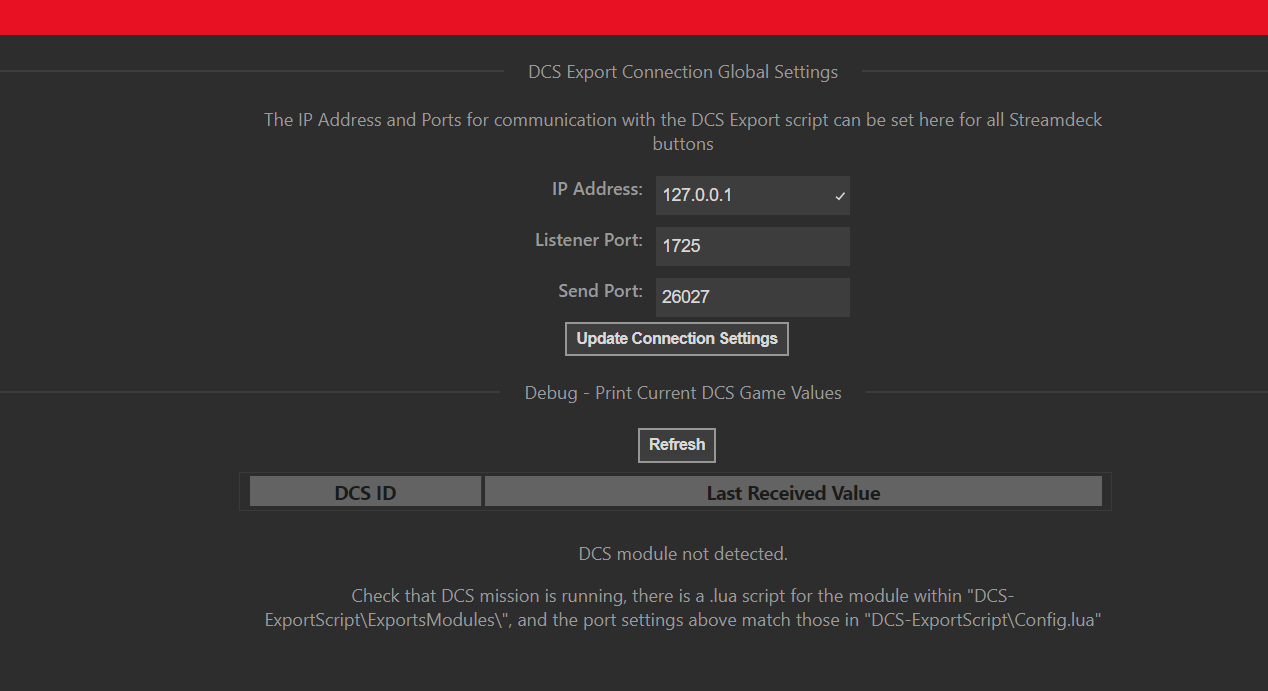Select the Listener Port input with 1725
Viewport: 1268px width, 691px height.
coord(752,246)
